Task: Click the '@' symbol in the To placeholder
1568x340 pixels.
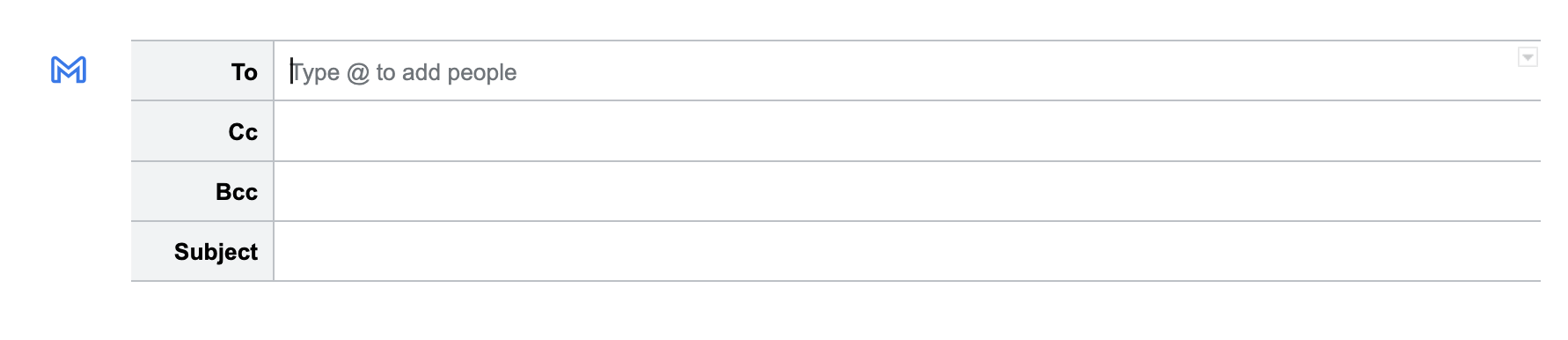Action: 358,72
